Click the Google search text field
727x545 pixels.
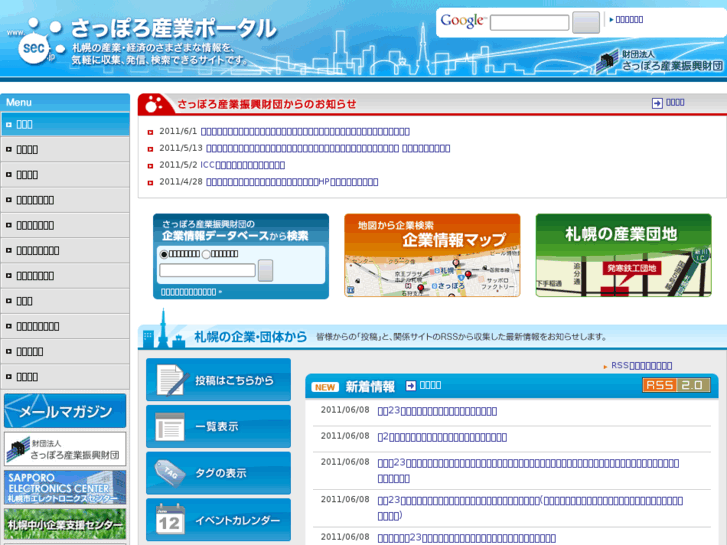529,22
